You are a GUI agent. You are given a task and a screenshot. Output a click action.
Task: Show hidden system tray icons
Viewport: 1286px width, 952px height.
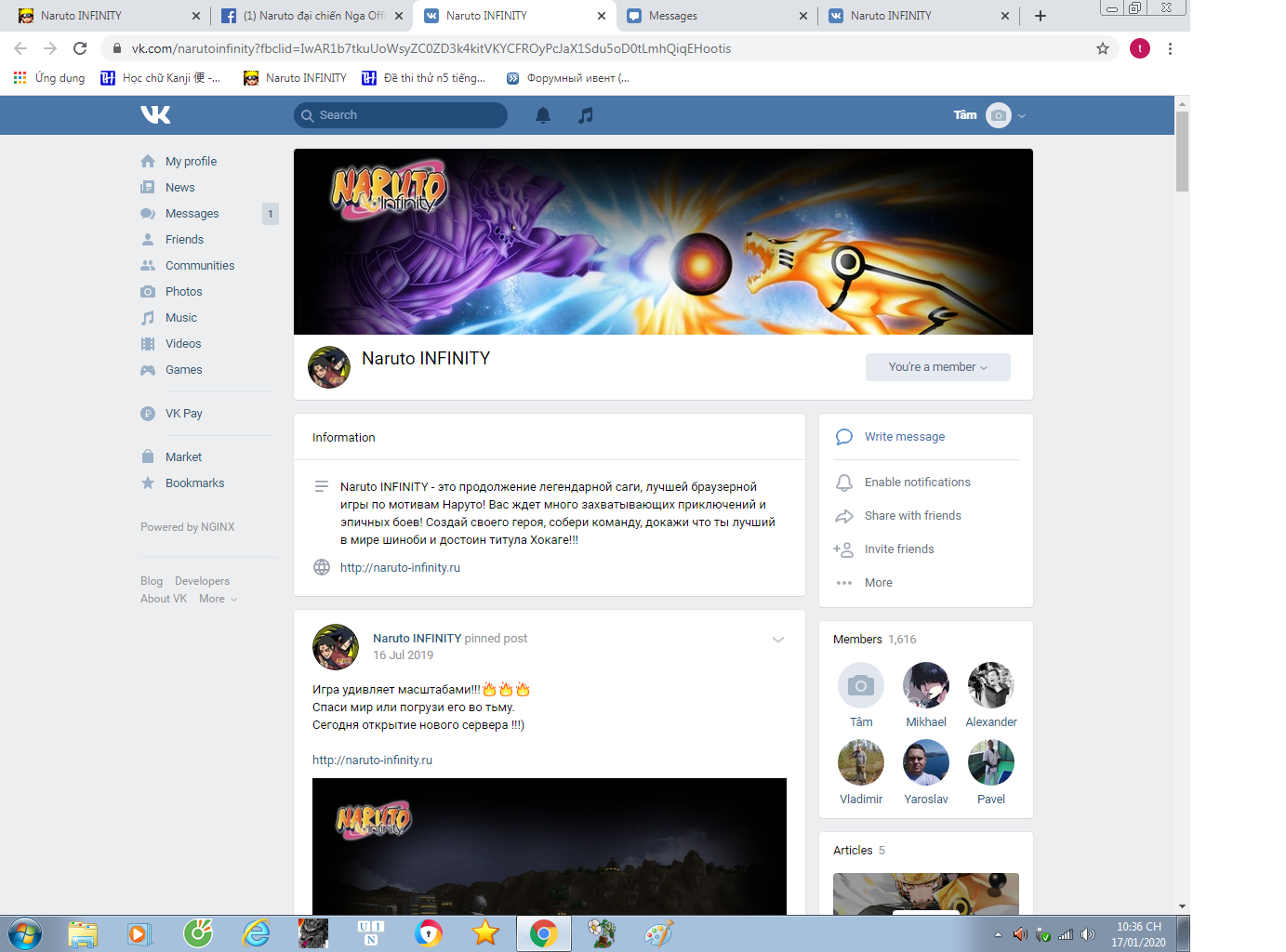click(x=998, y=934)
